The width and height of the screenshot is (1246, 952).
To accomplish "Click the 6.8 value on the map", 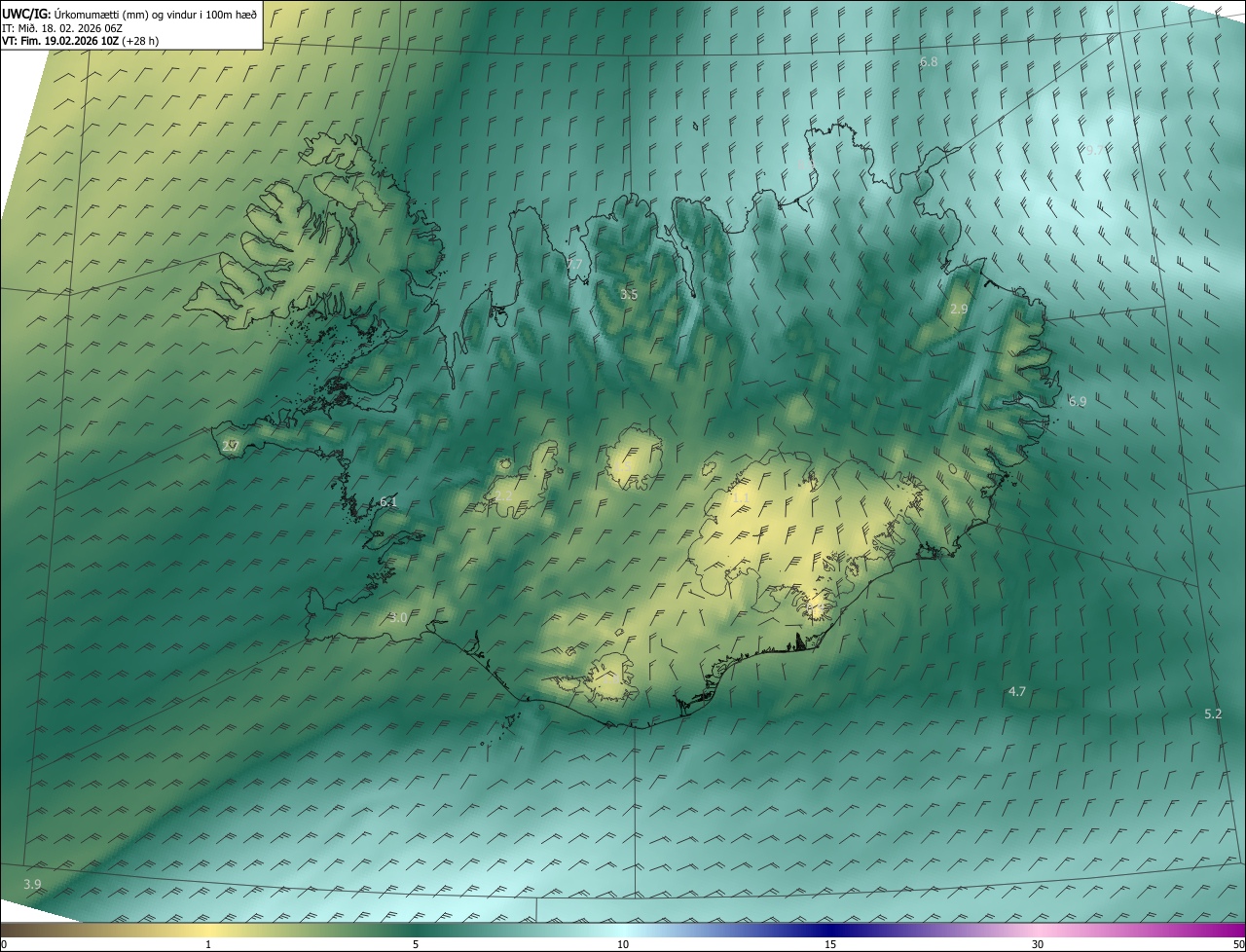I will [929, 61].
